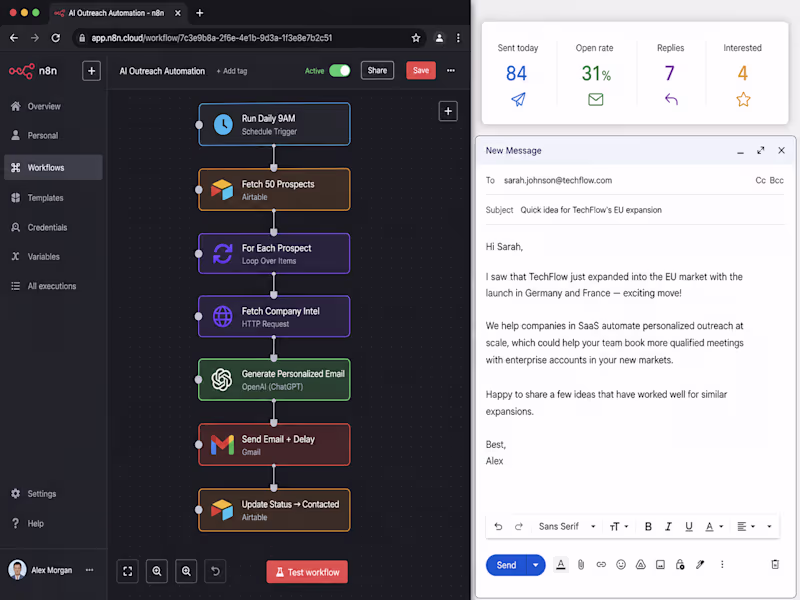Click Alex Morgan profile avatar
The image size is (800, 600).
point(17,570)
